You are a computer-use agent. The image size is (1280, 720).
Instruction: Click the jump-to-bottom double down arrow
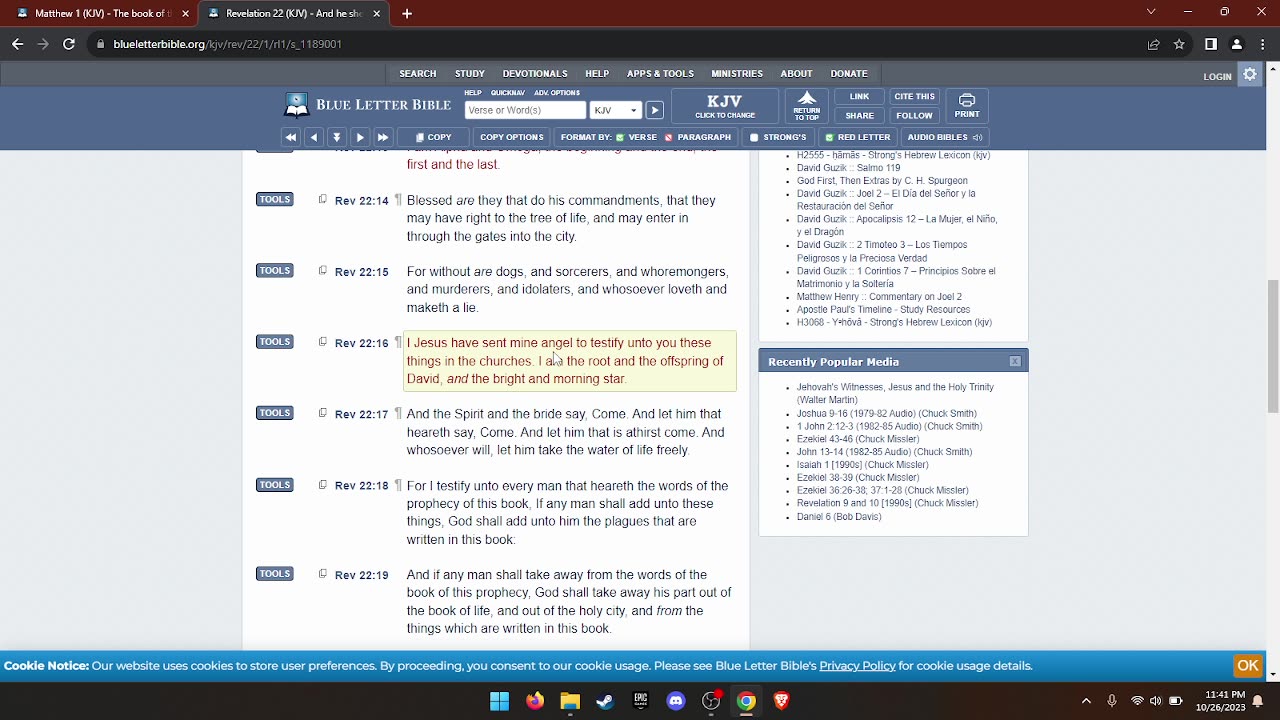point(337,137)
